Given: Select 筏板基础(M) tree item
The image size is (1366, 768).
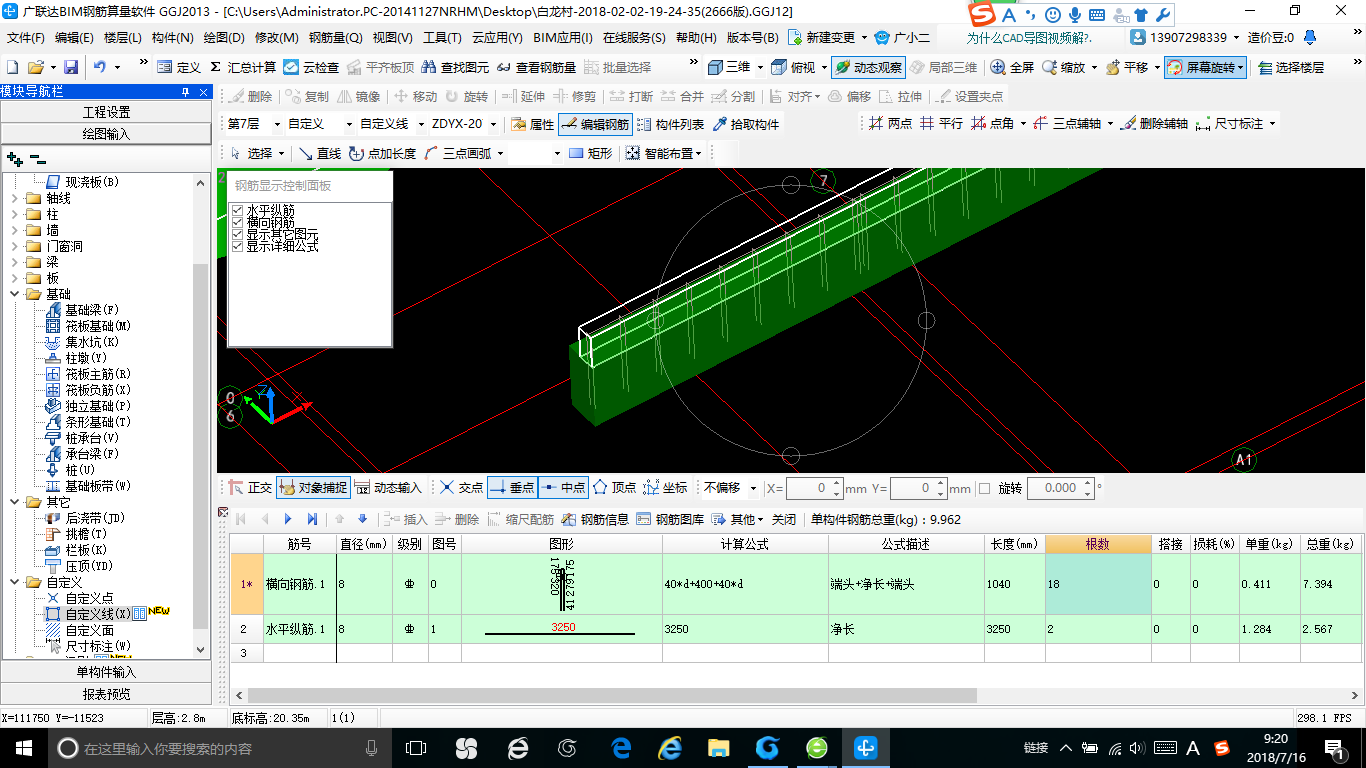Looking at the screenshot, I should [x=98, y=326].
